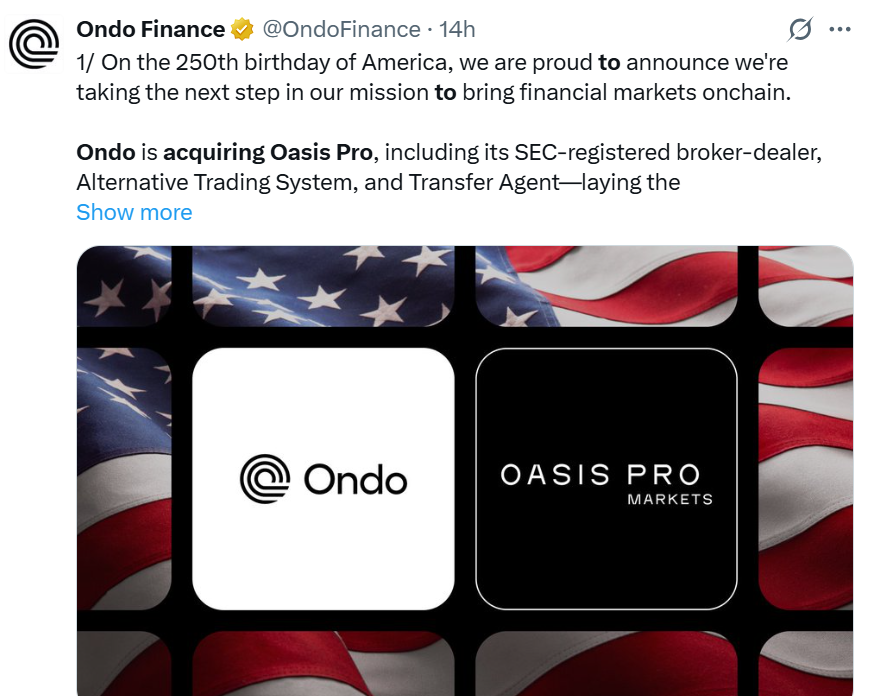Open the @OndoFinance handle link

[x=341, y=29]
